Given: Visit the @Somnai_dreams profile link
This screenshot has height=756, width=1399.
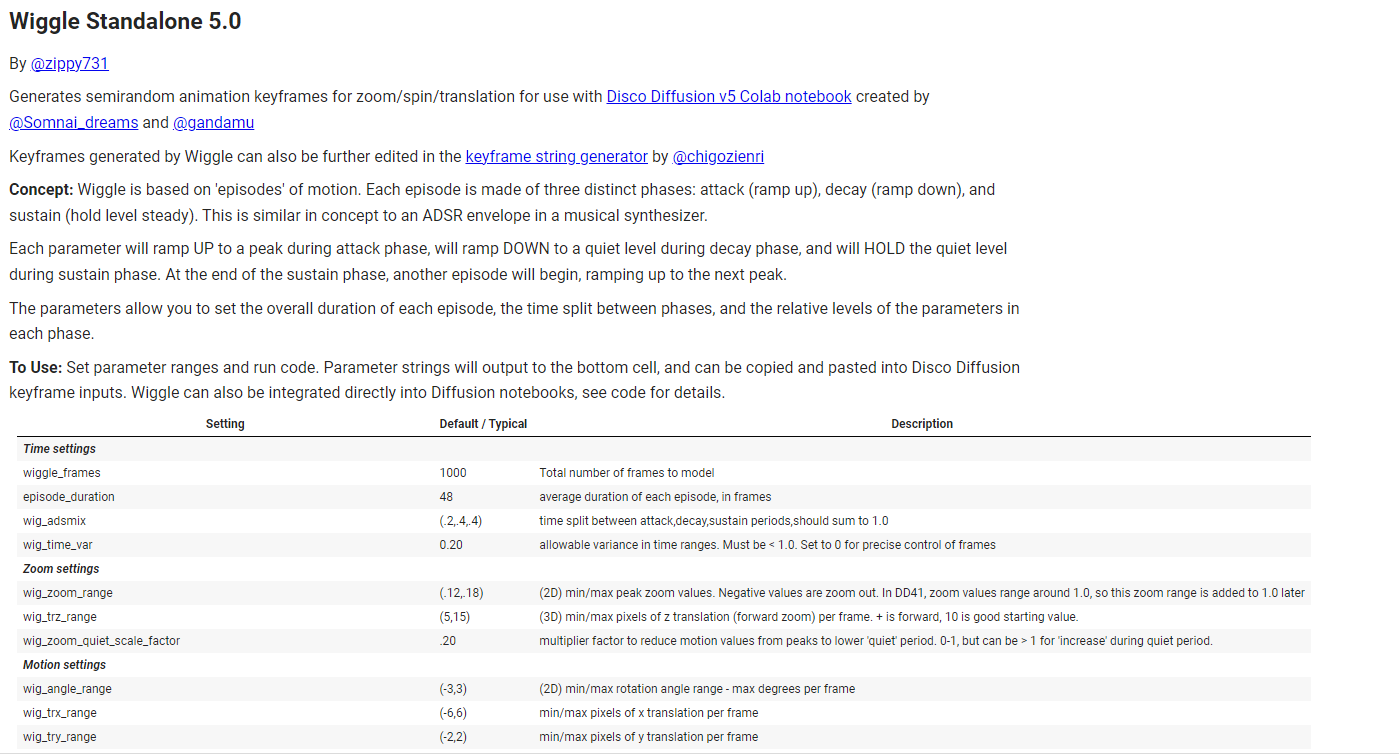Looking at the screenshot, I should [74, 122].
